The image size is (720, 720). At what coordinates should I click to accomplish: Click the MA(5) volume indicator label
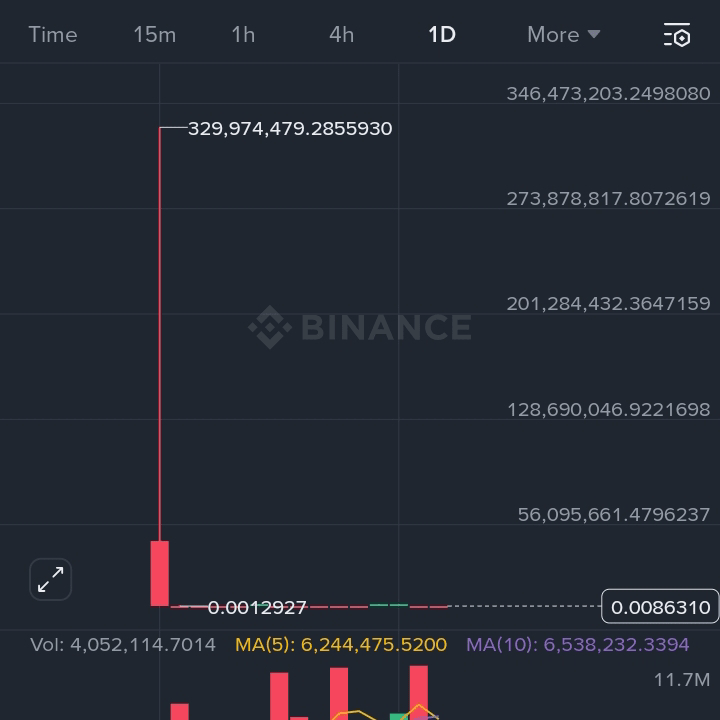click(341, 645)
